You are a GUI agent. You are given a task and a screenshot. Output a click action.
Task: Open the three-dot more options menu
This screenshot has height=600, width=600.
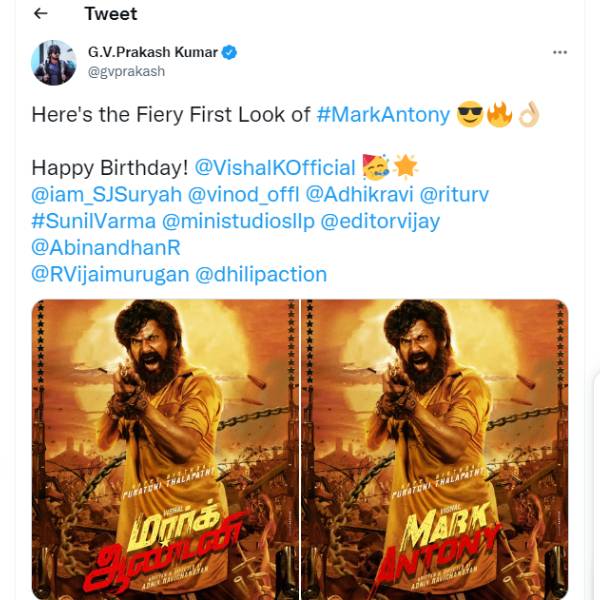tap(560, 52)
